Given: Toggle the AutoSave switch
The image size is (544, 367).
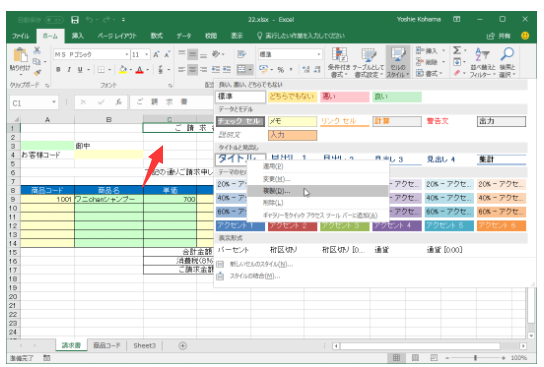Looking at the screenshot, I should 54,20.
